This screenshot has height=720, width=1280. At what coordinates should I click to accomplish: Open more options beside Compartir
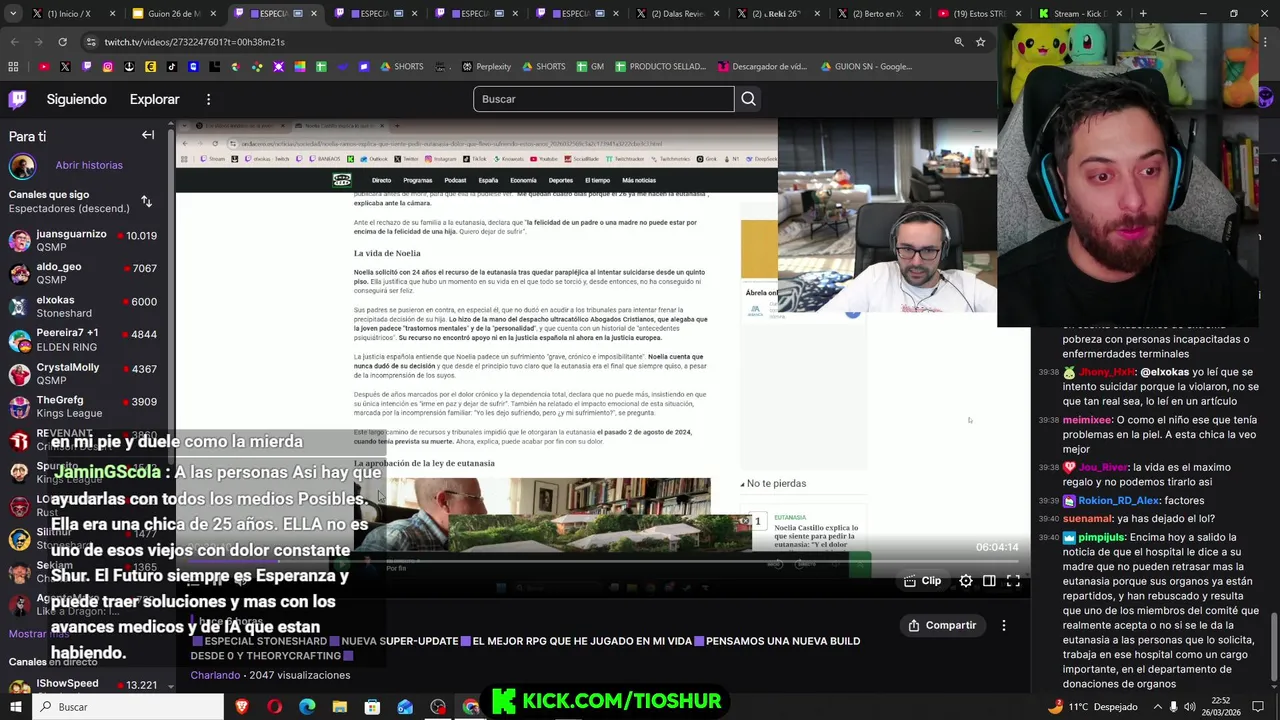(x=1003, y=625)
